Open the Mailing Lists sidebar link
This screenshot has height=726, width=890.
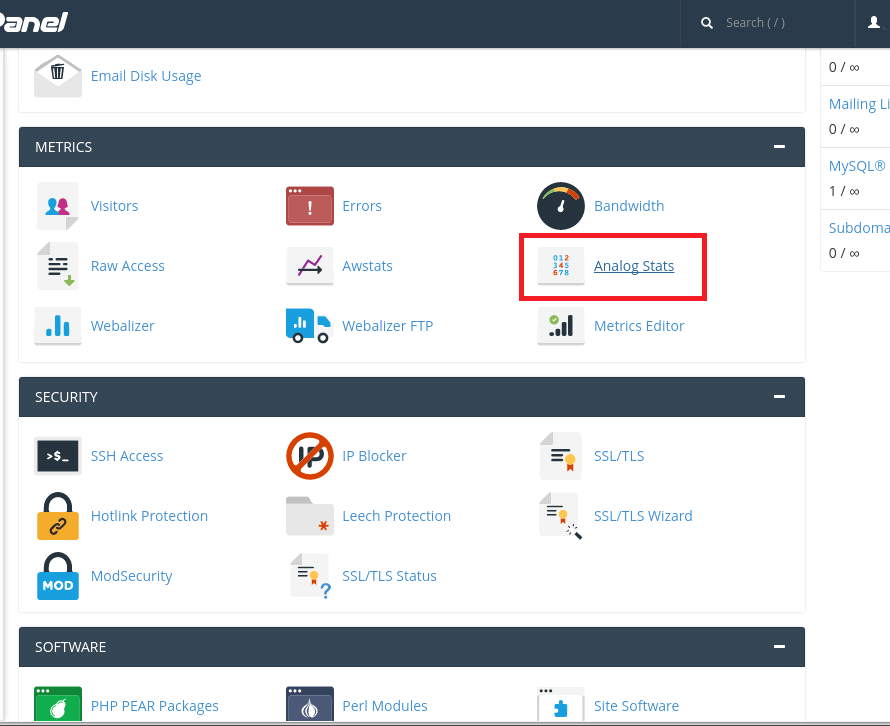[859, 104]
